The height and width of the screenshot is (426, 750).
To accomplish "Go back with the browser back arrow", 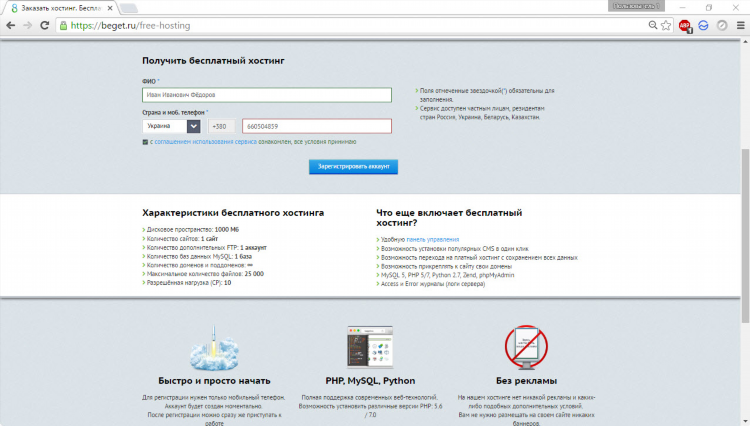I will pos(11,25).
